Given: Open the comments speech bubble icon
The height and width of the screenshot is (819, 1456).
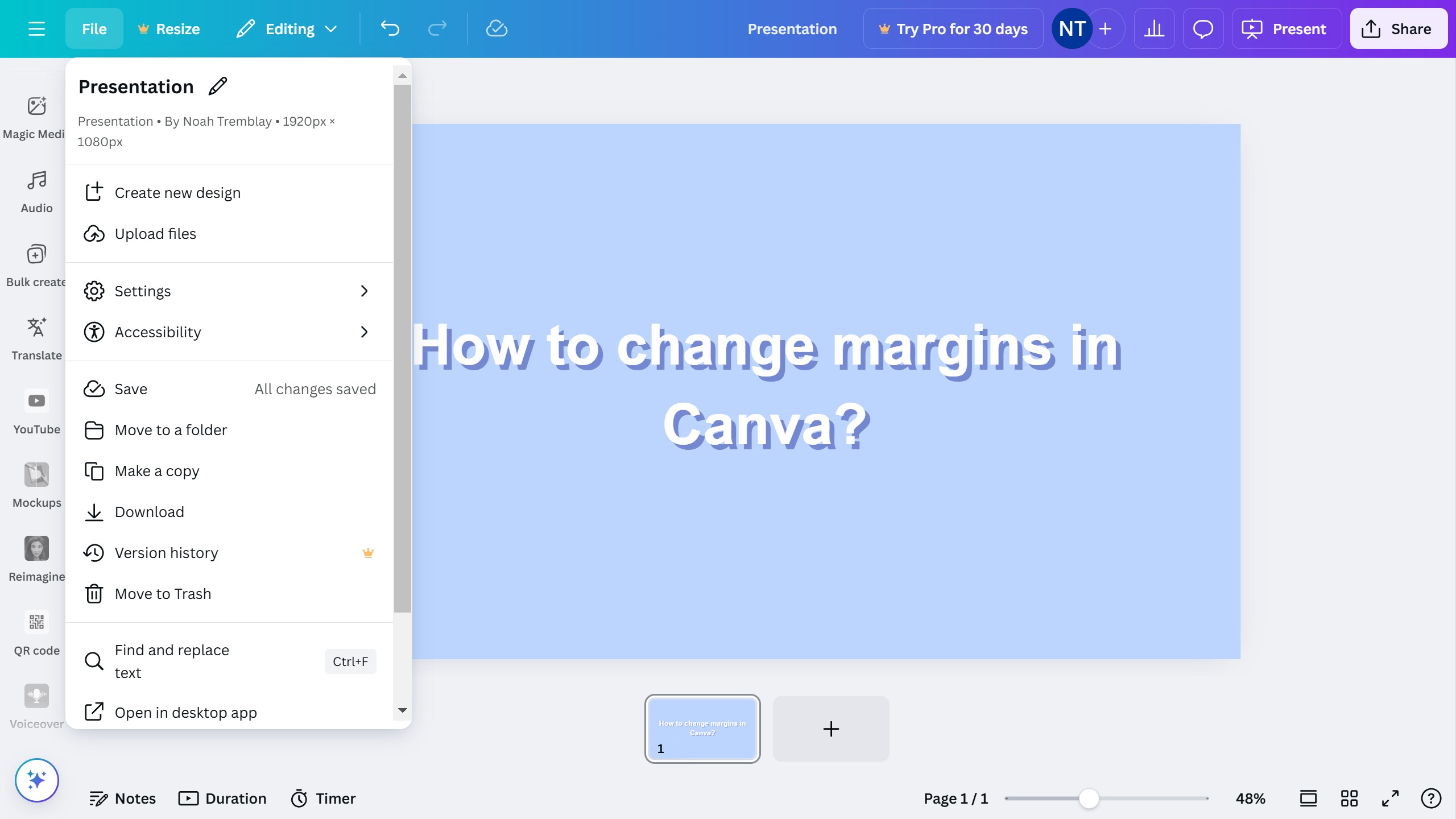Looking at the screenshot, I should (1203, 28).
